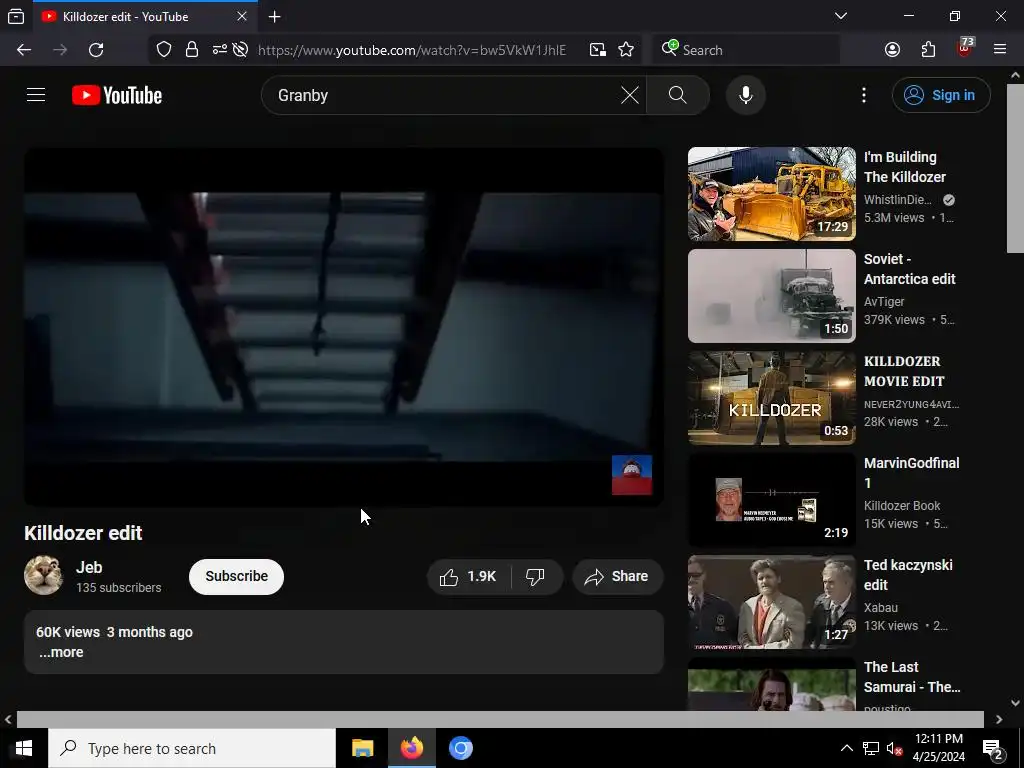
Task: Click the YouTube URL address field
Action: [x=411, y=50]
